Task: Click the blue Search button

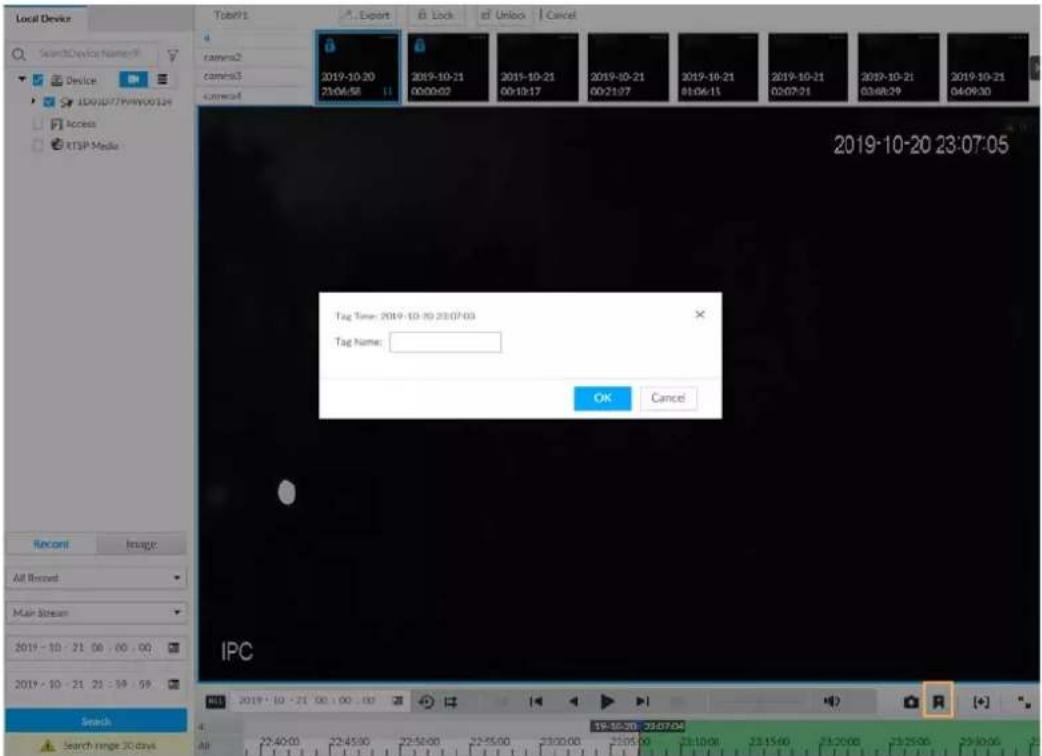Action: pyautogui.click(x=96, y=721)
